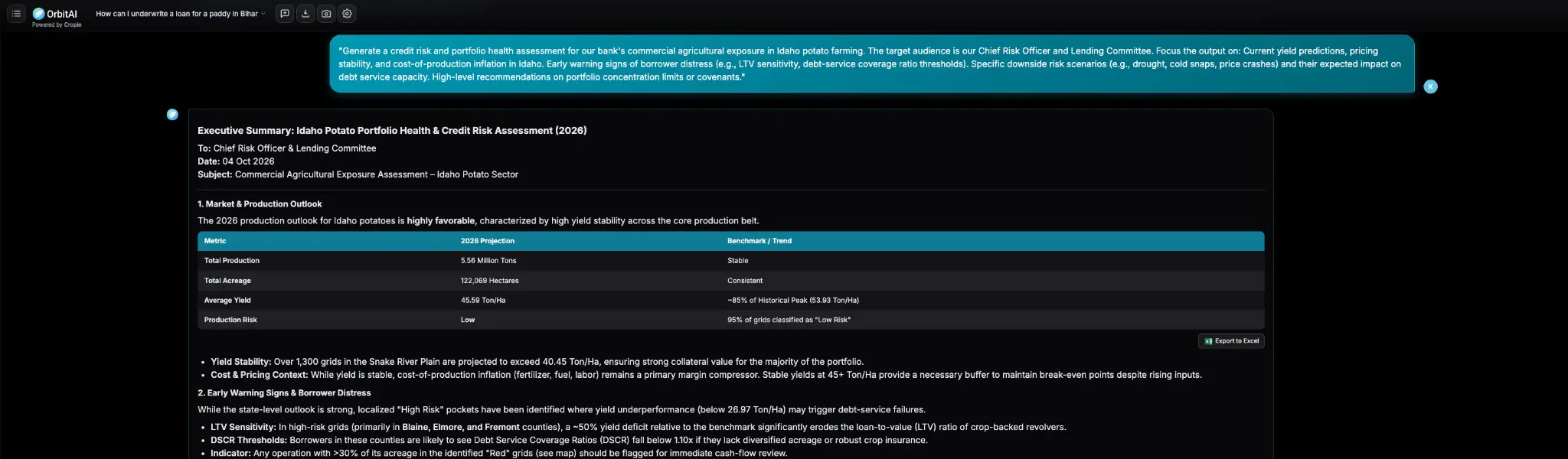This screenshot has width=1568, height=459.
Task: Click the 5.56 Million Tons value
Action: coord(488,261)
